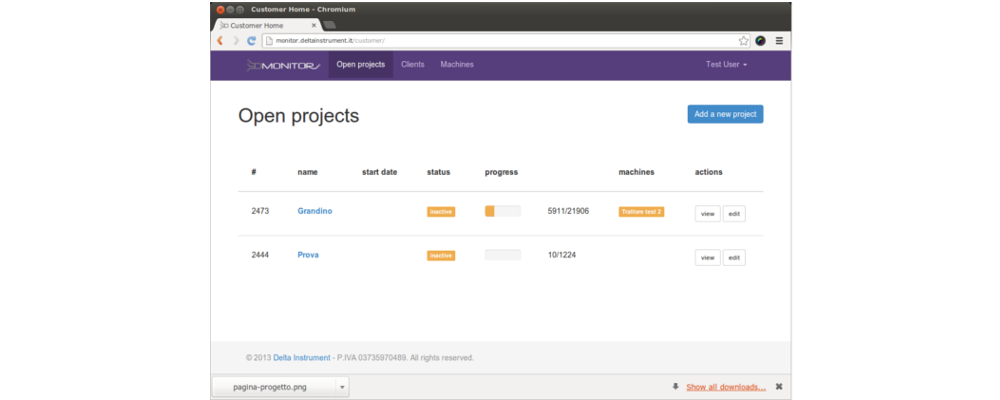Select the Open projects nav item
The width and height of the screenshot is (1000, 400).
tap(360, 65)
